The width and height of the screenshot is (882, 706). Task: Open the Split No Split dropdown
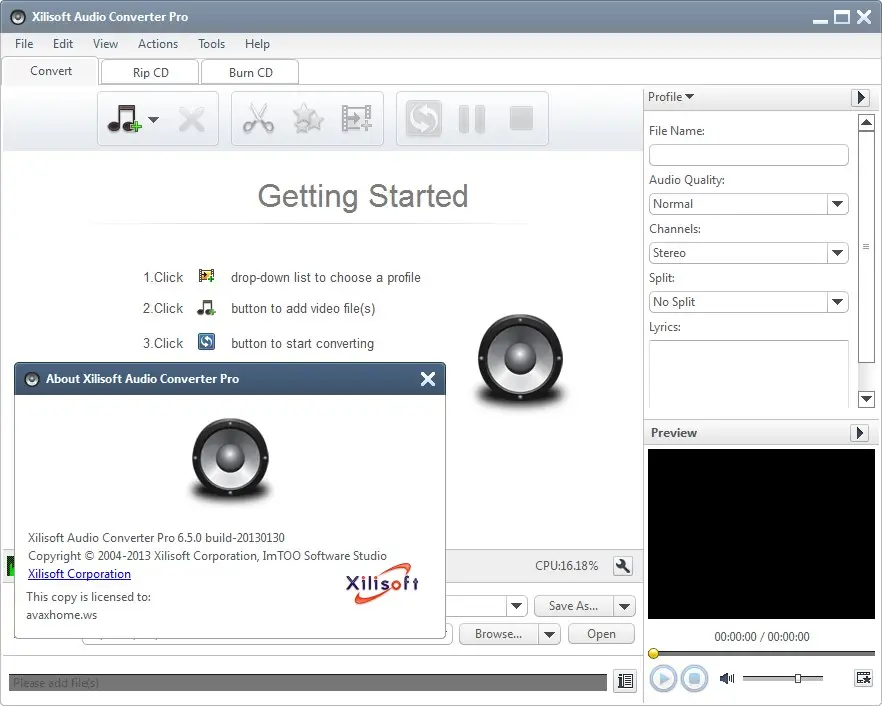(748, 302)
